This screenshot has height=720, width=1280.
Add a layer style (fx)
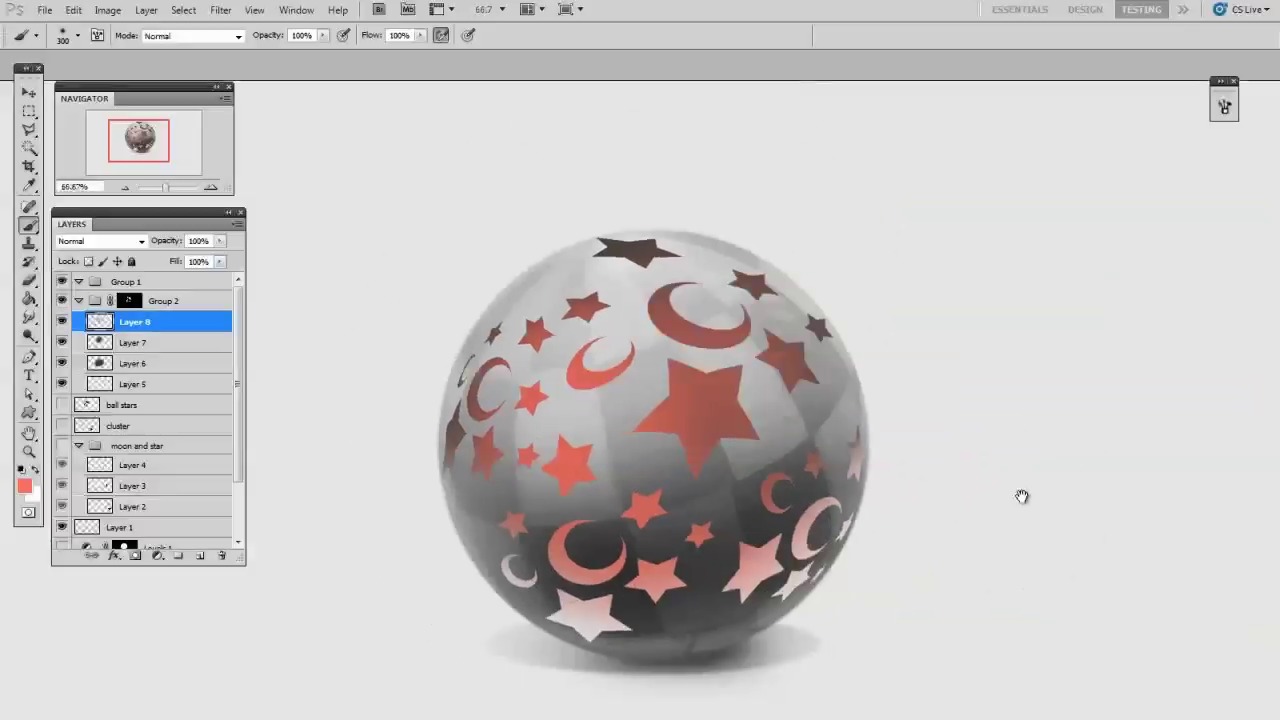114,556
